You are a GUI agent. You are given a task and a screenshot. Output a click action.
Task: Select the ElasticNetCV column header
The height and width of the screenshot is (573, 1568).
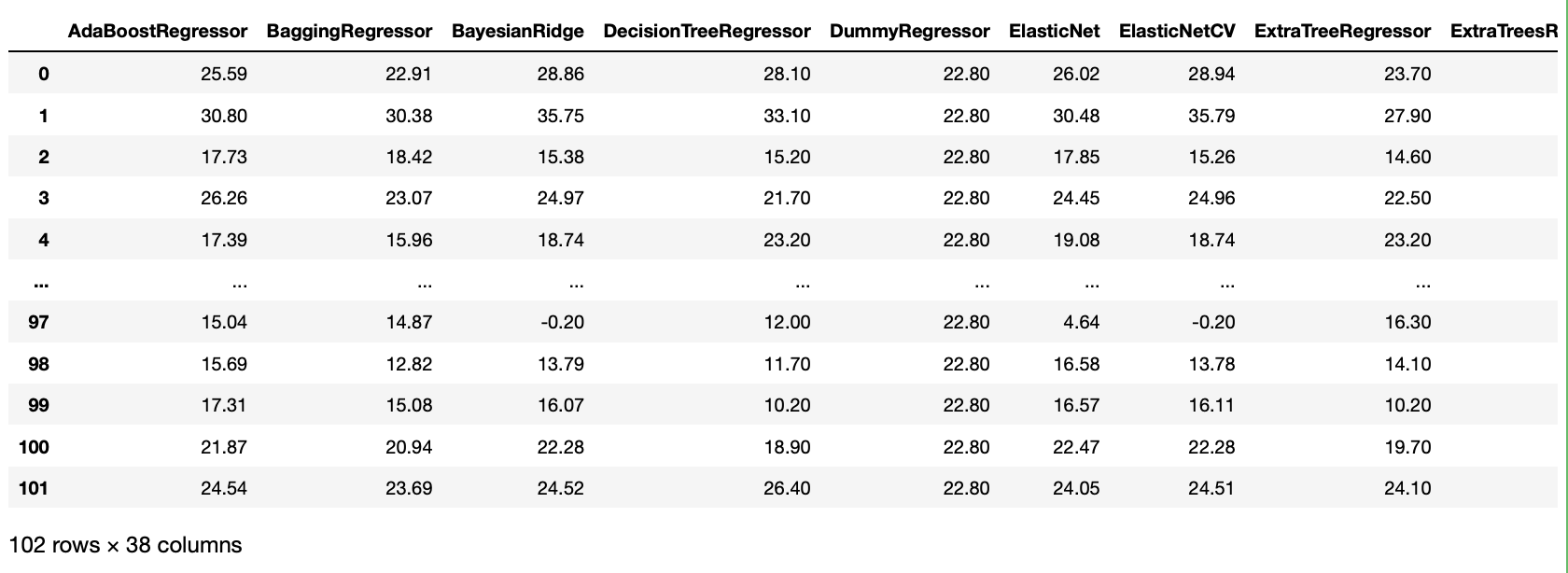(1176, 32)
